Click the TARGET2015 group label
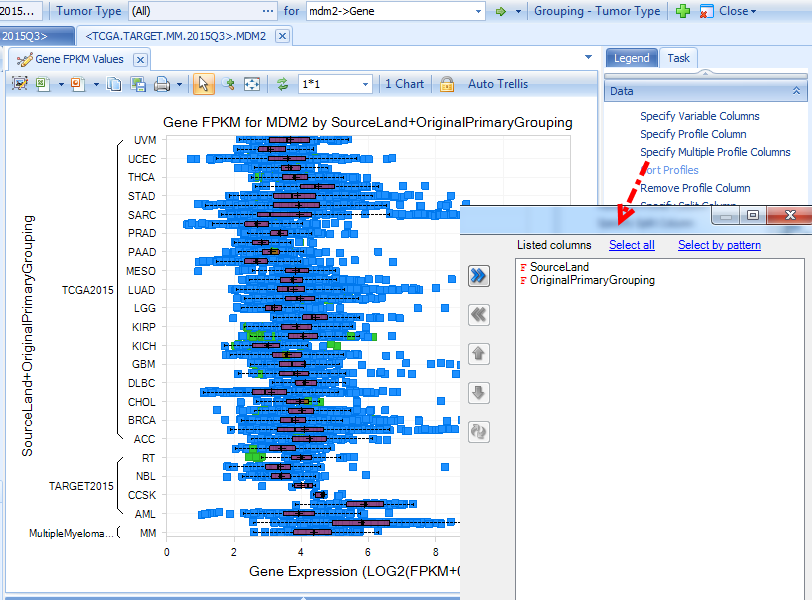The image size is (812, 600). pyautogui.click(x=81, y=486)
